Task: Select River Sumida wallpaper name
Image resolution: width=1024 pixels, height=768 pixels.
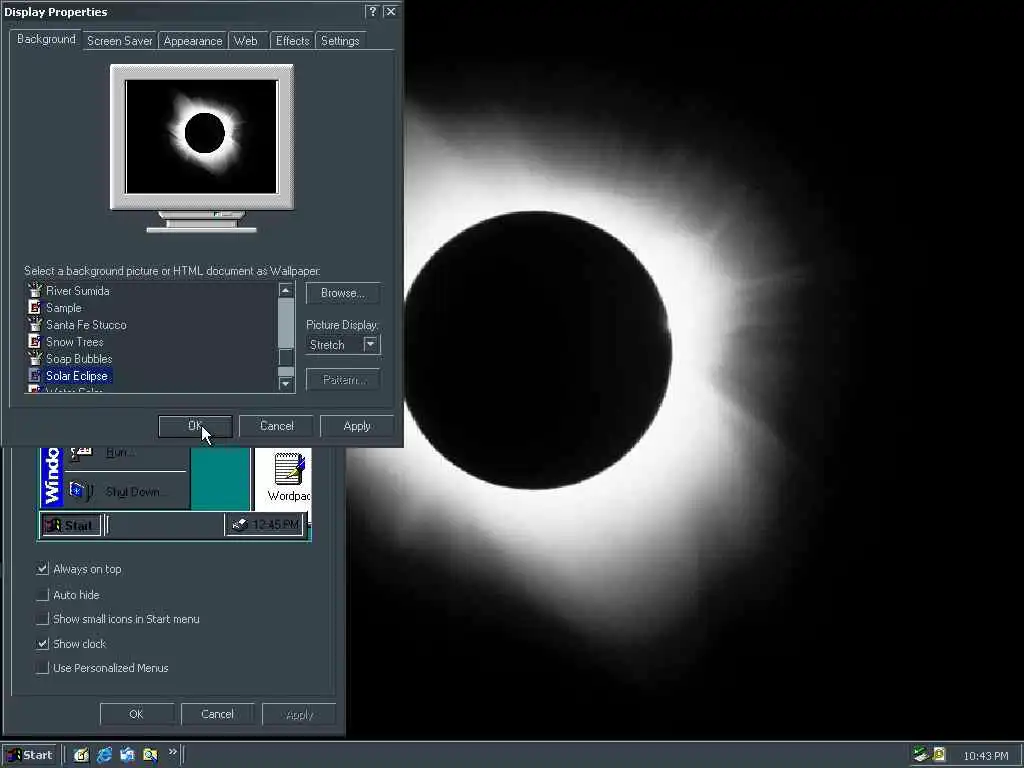Action: click(78, 291)
